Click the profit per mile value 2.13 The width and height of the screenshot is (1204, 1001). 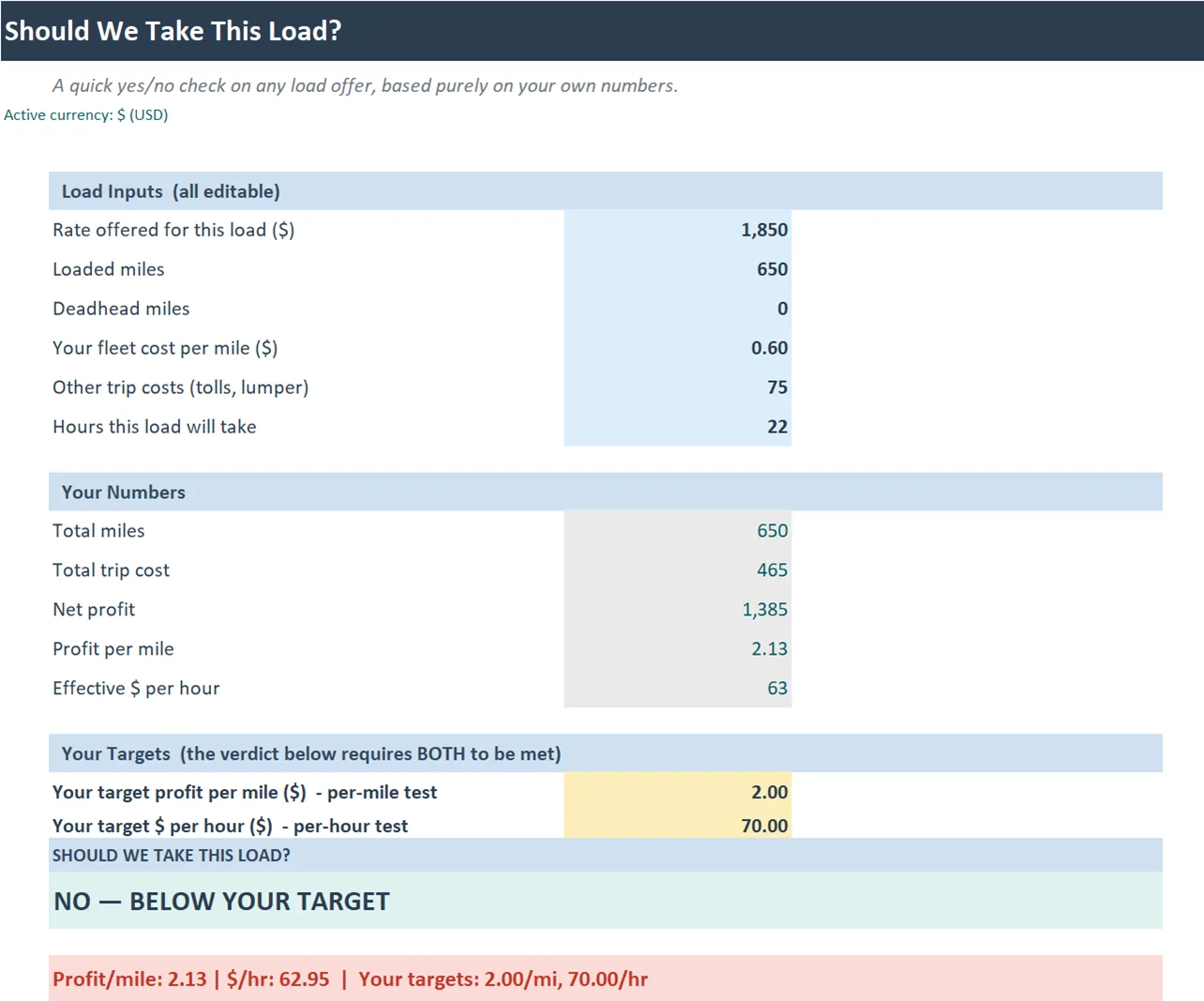tap(677, 649)
